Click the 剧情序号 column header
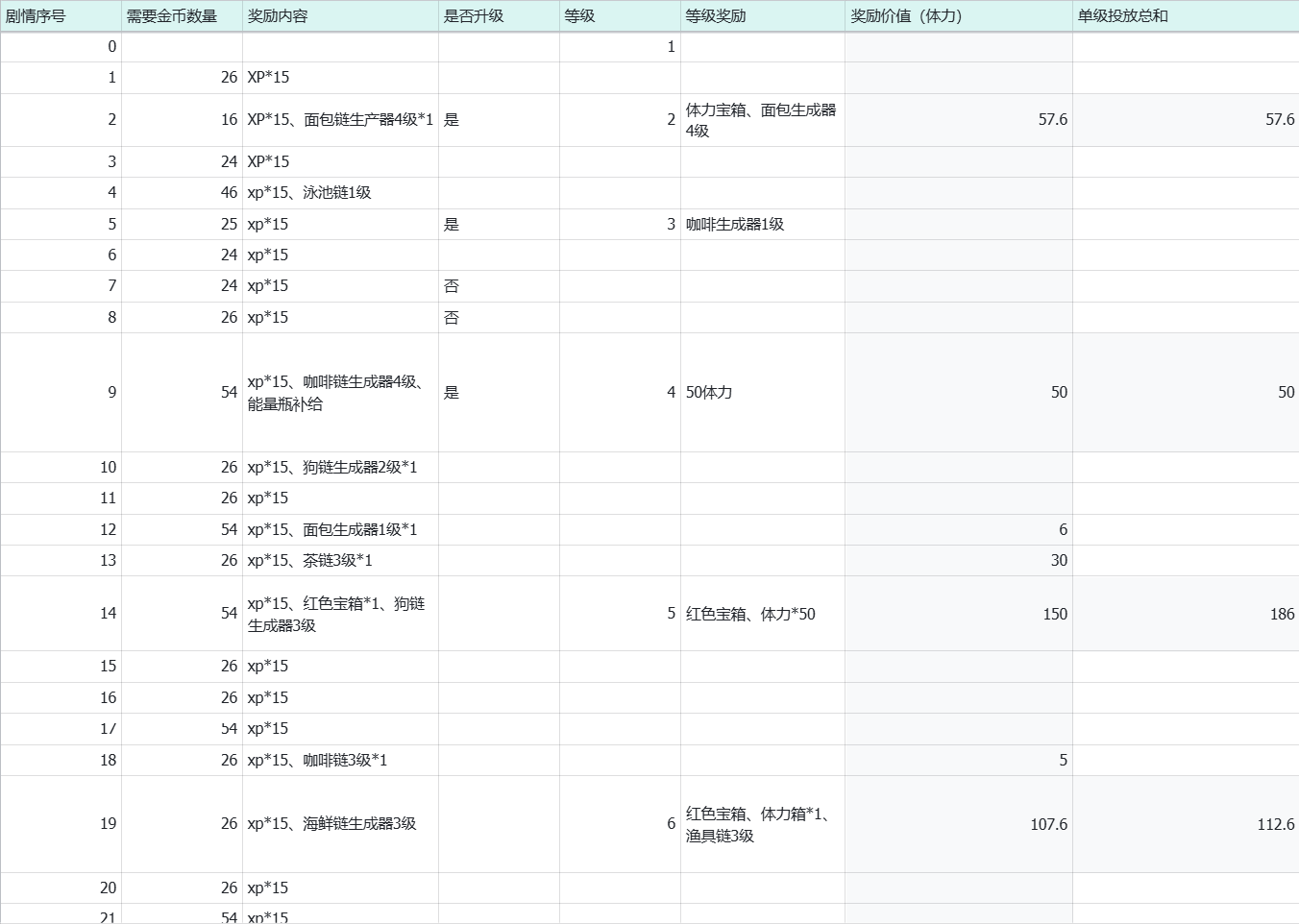Screen dimensions: 1299x924 point(61,16)
